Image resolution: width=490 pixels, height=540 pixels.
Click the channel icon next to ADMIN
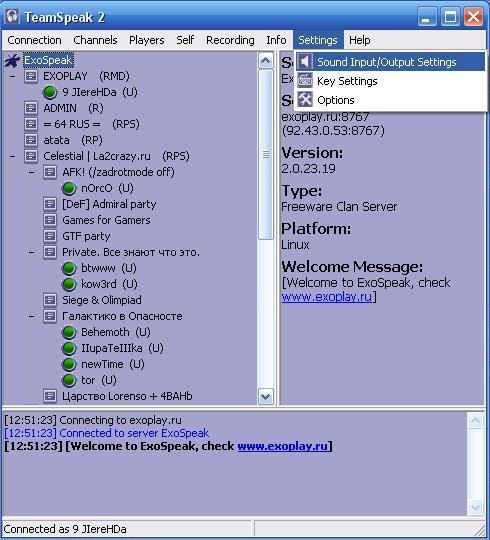(x=31, y=108)
